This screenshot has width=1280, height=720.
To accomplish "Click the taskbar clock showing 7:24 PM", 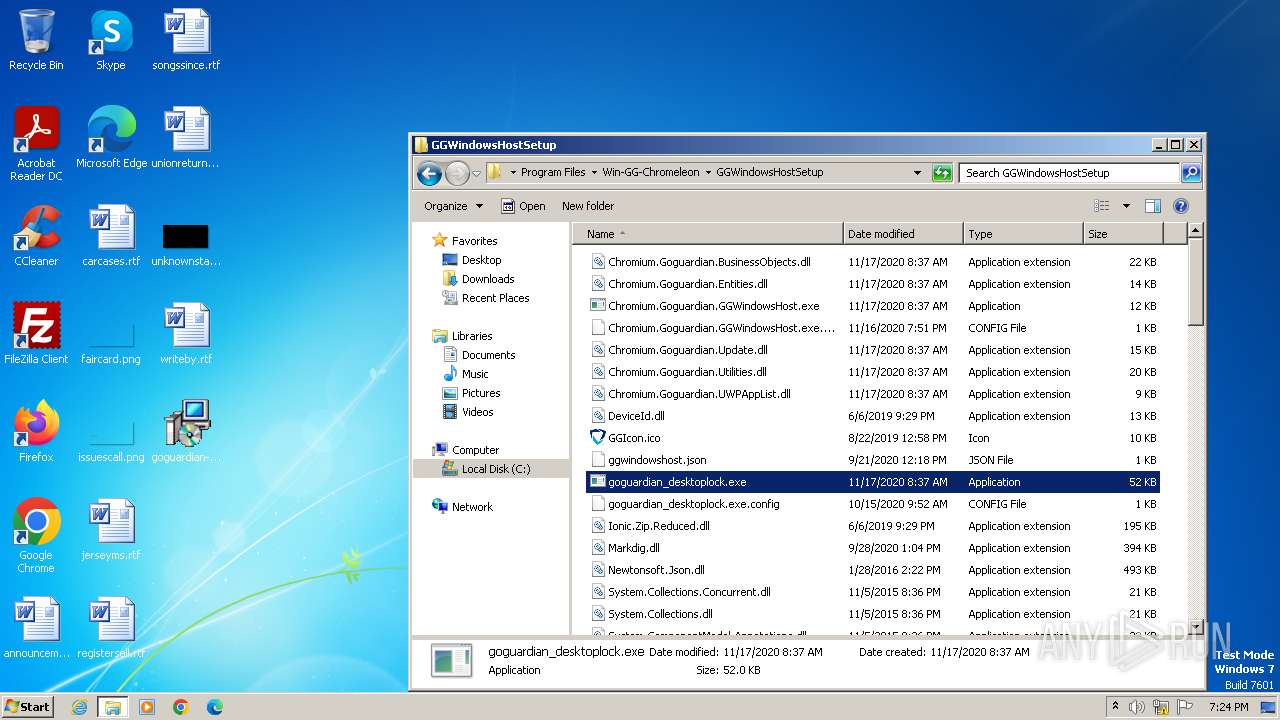I will point(1229,707).
